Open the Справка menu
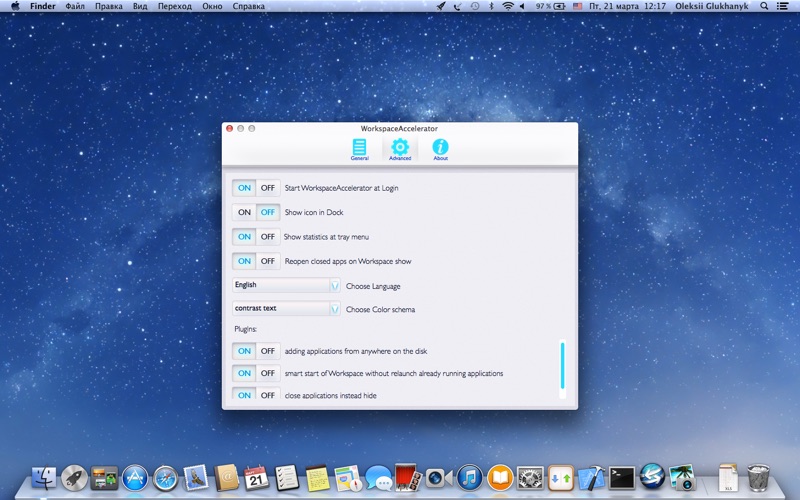This screenshot has height=500, width=800. coord(248,6)
